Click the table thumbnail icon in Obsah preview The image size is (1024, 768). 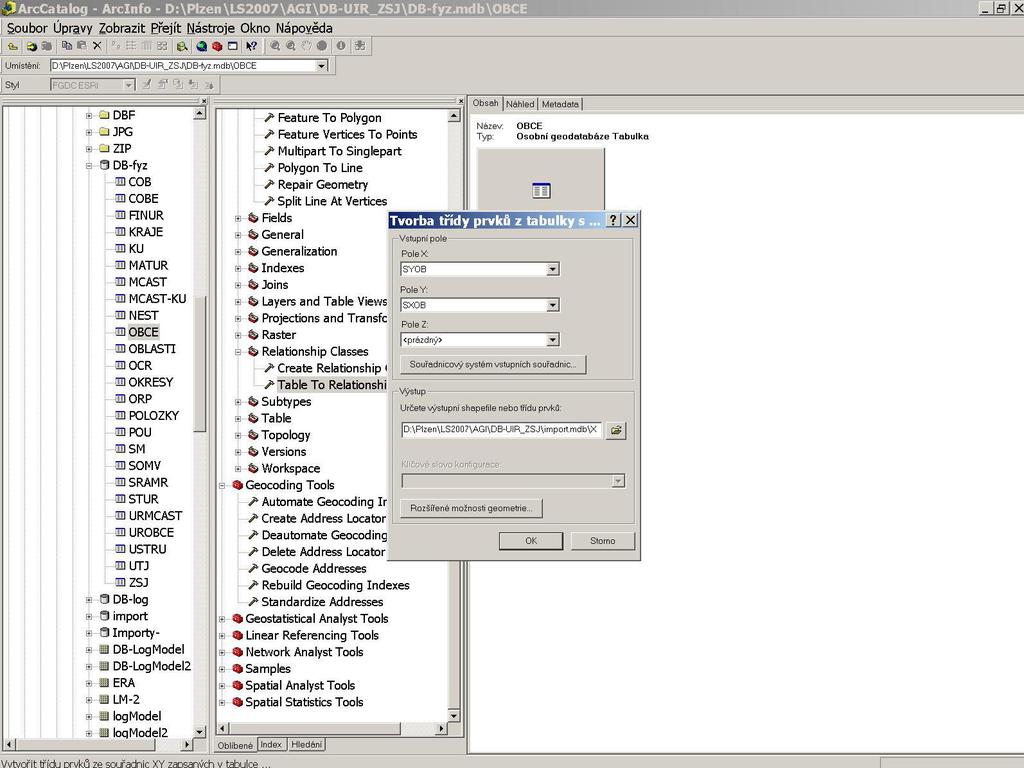pos(541,191)
